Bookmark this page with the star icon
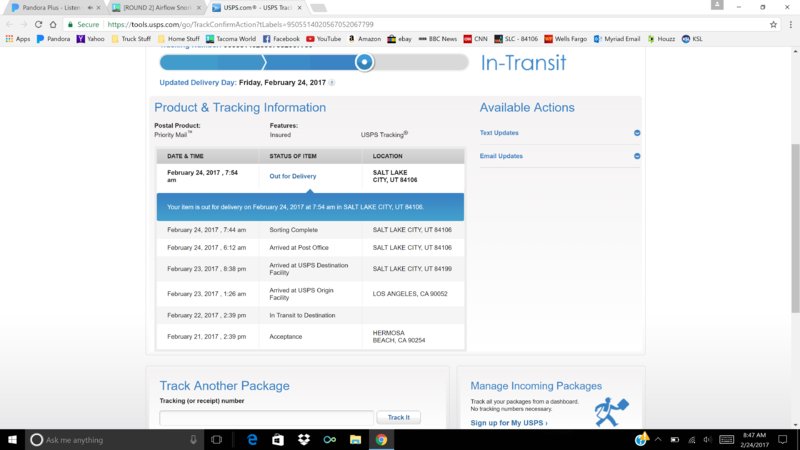Screen dimensions: 800x450 [x=773, y=24]
